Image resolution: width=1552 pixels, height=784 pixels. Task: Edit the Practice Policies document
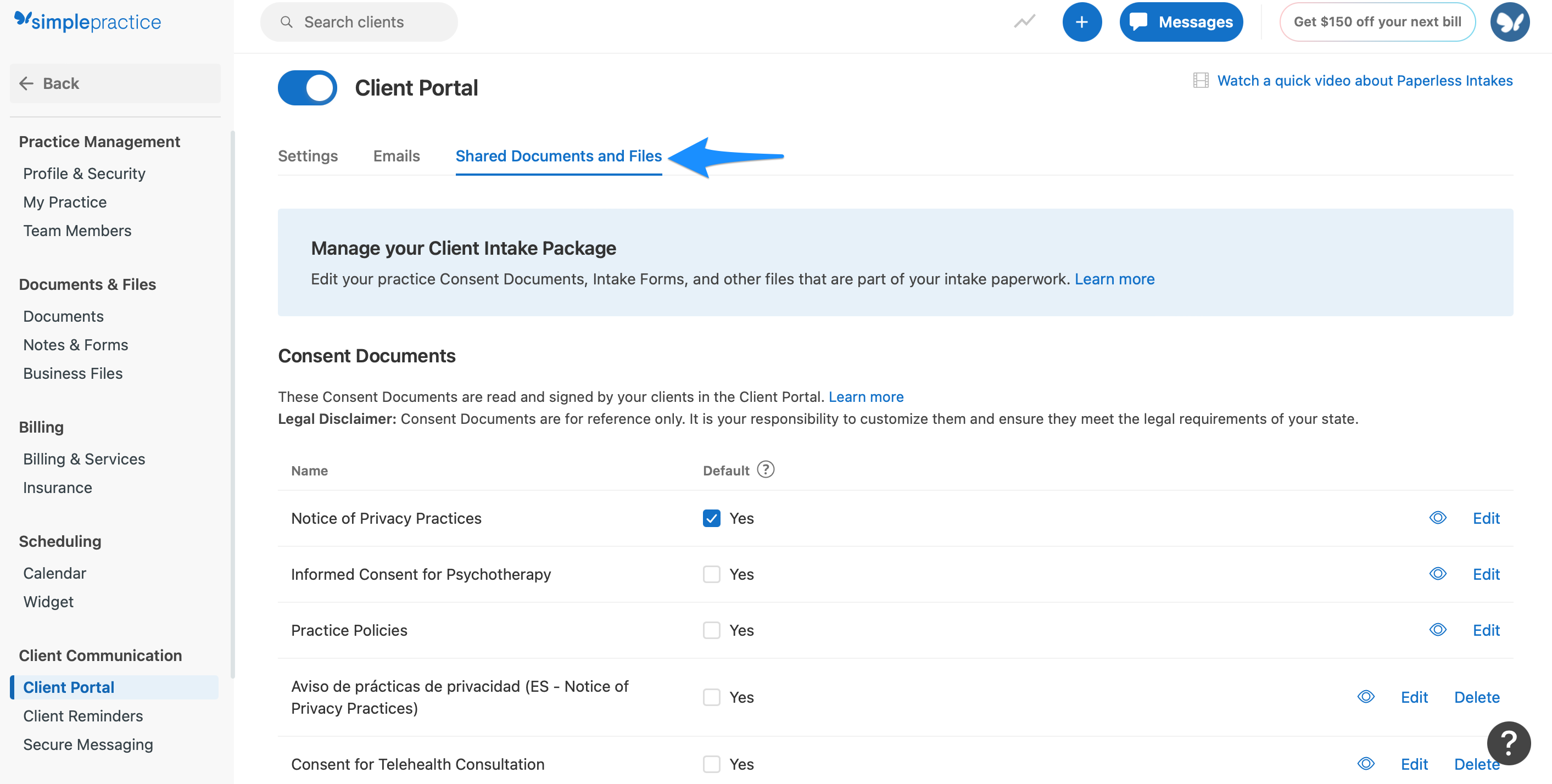point(1486,629)
